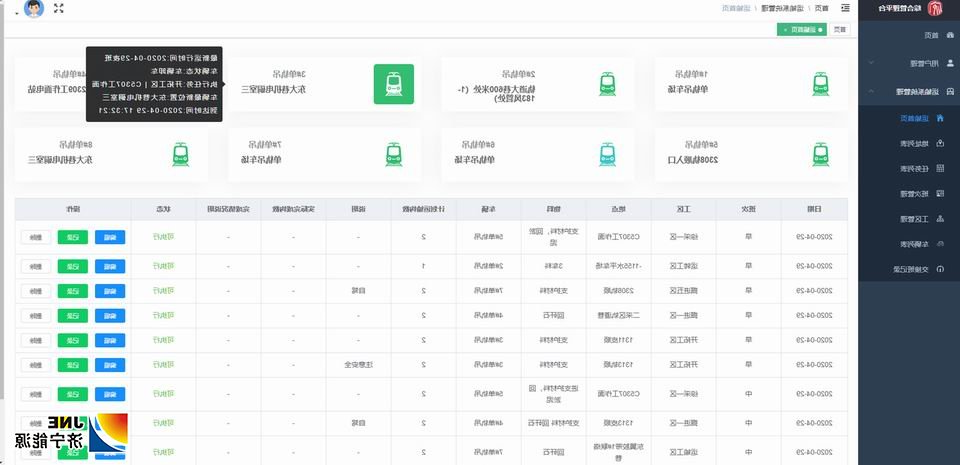This screenshot has height=465, width=960.
Task: Click the 8#单轨吊 train icon
Action: [x=180, y=154]
